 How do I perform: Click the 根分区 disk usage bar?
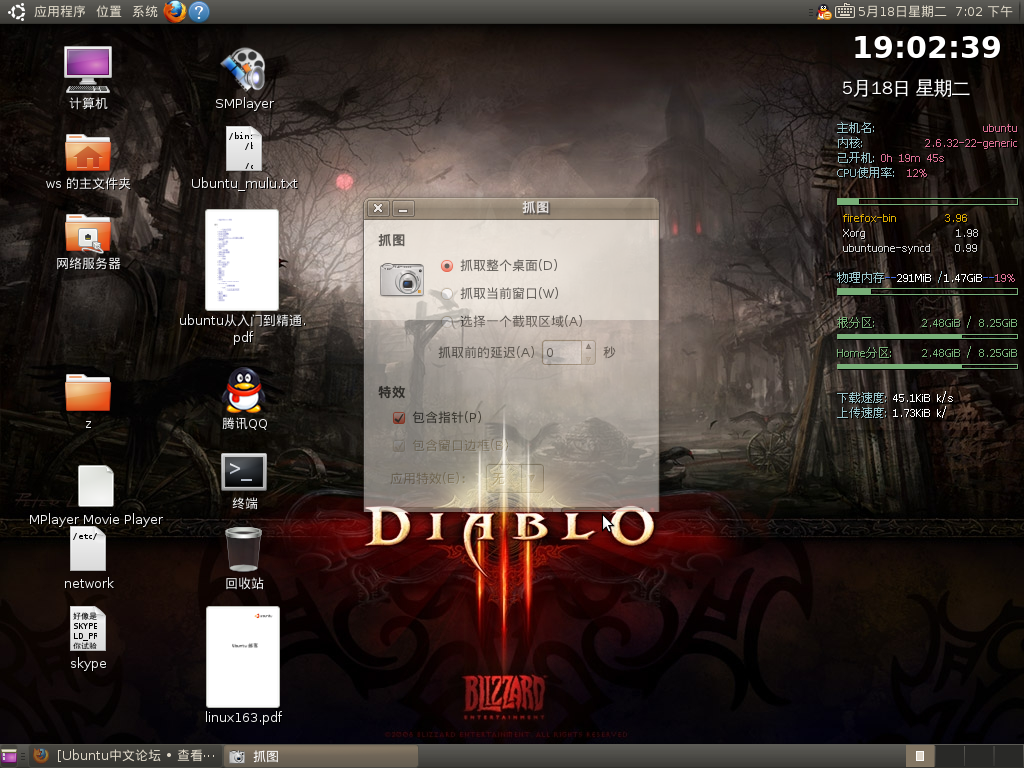927,337
